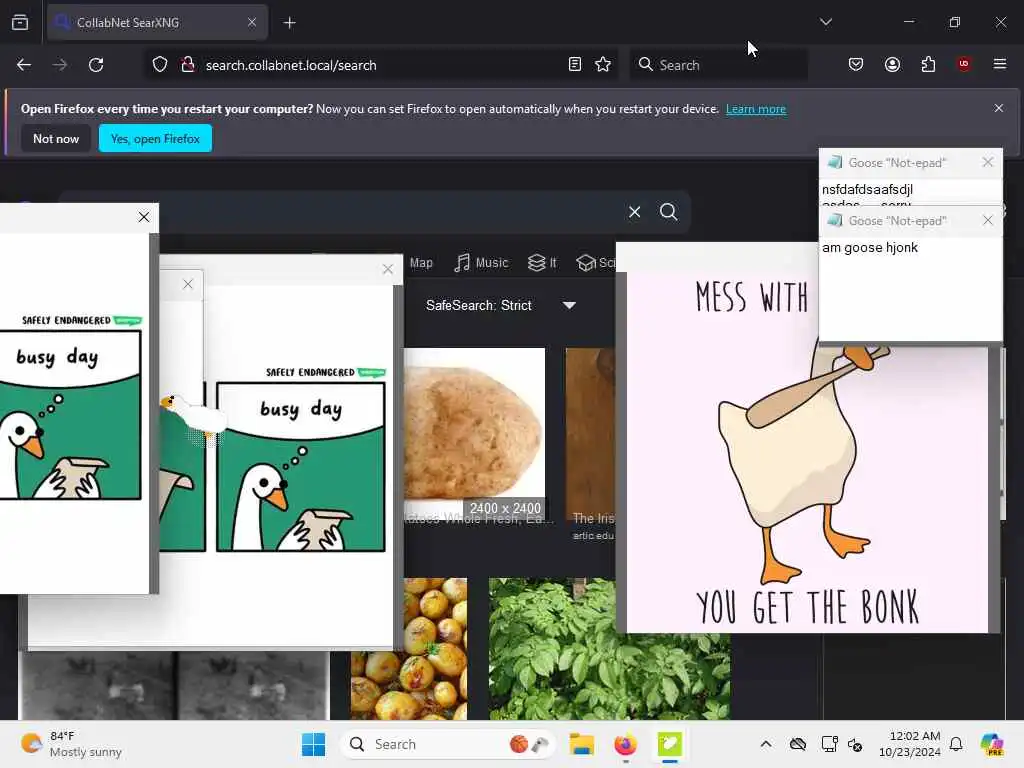
Task: Click the Firefox back arrow
Action: (x=24, y=65)
